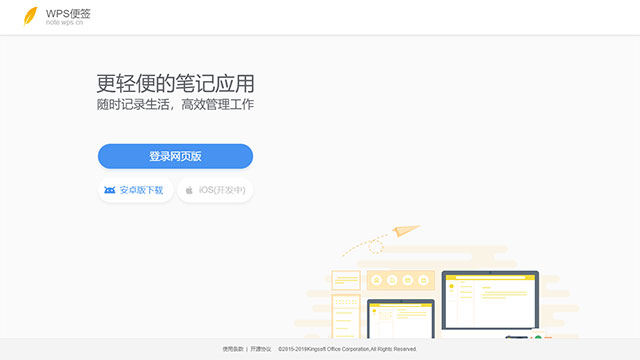
Task: Click the subtitle 随时记录生活,高效管理工作
Action: coord(175,104)
